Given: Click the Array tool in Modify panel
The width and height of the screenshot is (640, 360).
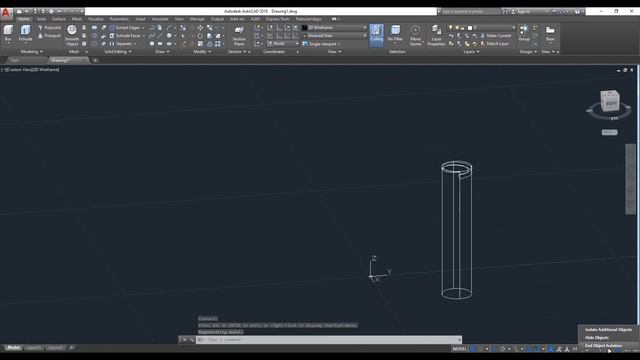Looking at the screenshot, I should pos(218,44).
